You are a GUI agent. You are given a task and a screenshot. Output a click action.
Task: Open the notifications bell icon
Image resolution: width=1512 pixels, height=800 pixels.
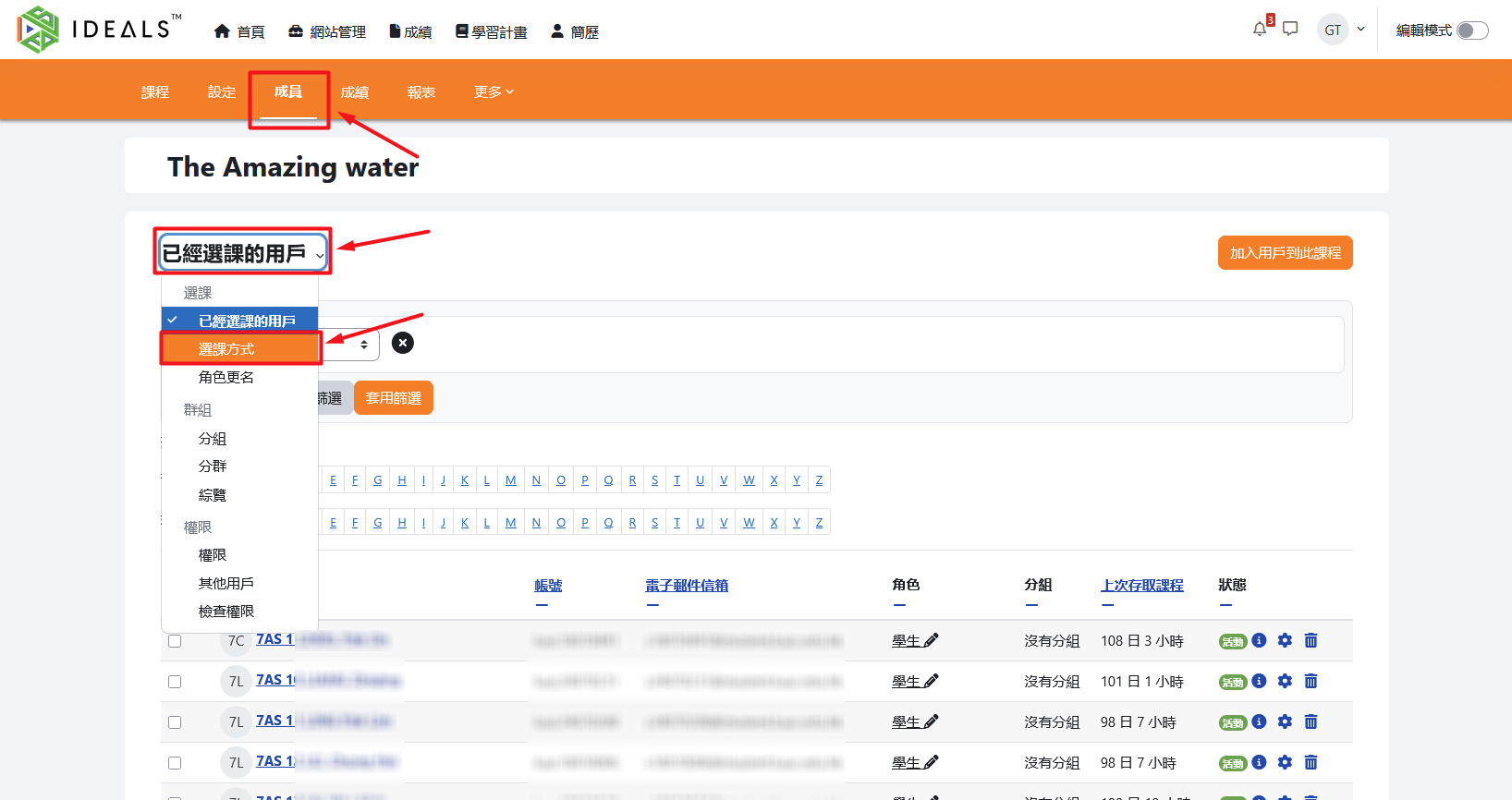1259,30
